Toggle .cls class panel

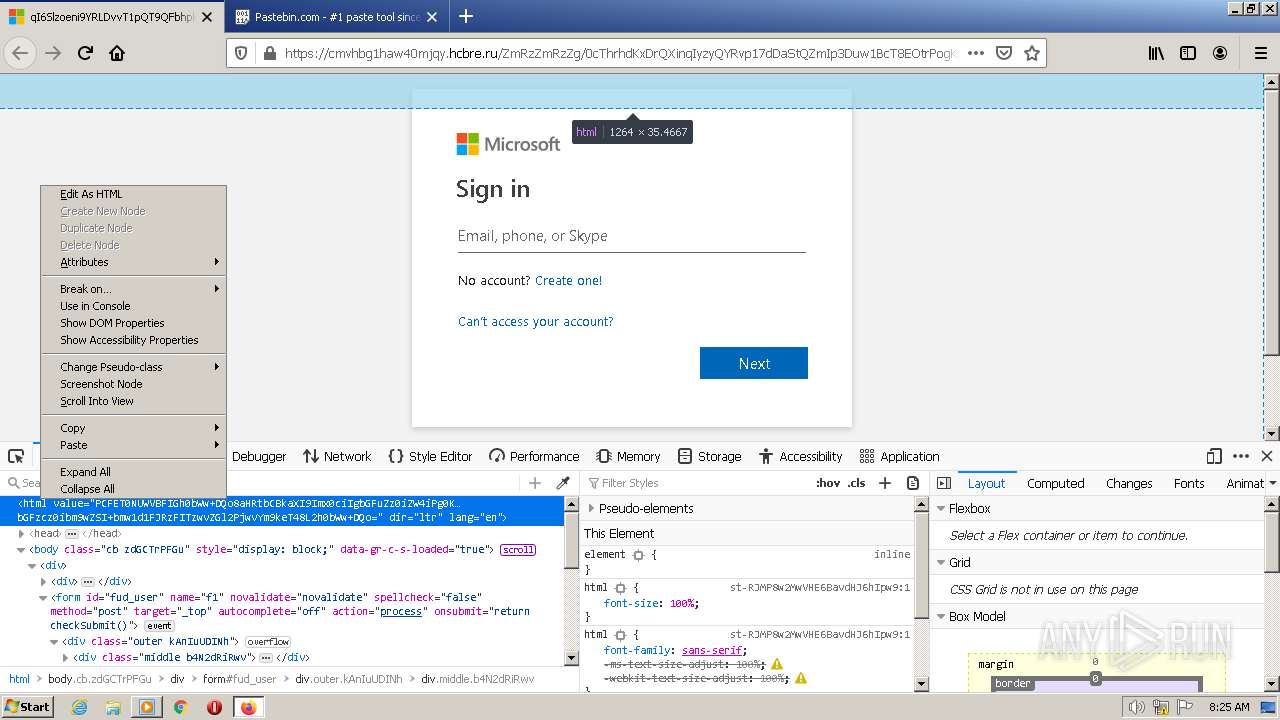click(x=857, y=483)
